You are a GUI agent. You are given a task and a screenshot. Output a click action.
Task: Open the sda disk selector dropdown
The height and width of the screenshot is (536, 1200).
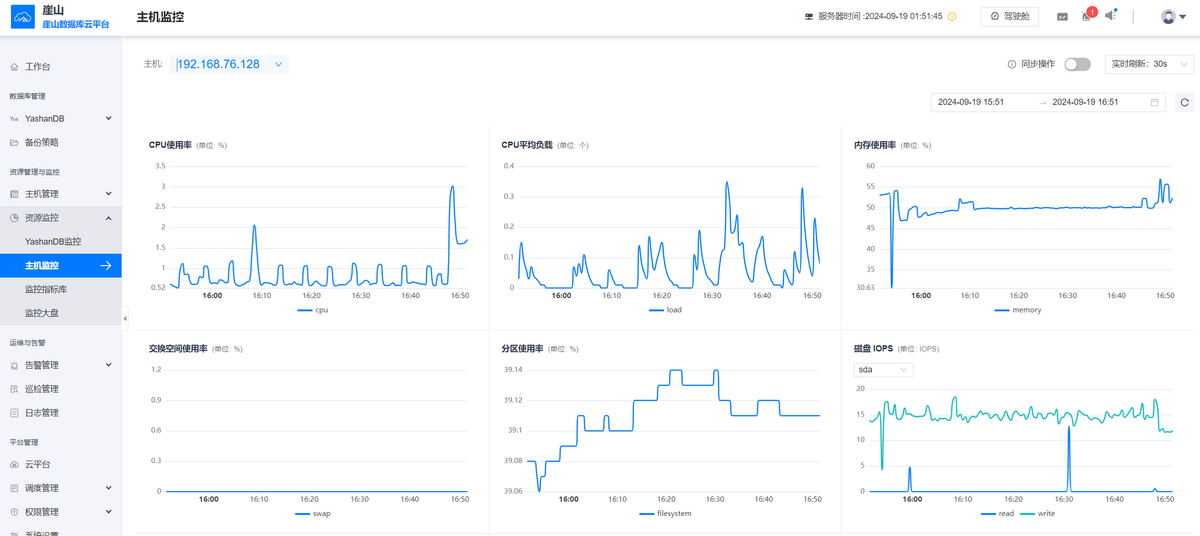884,370
